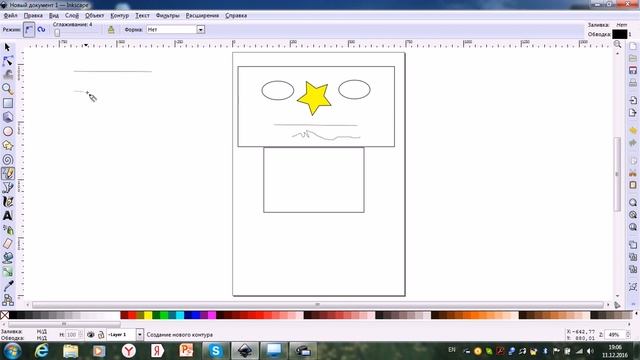Open the zoom percentage stepper arrows
The height and width of the screenshot is (360, 640).
(x=628, y=335)
